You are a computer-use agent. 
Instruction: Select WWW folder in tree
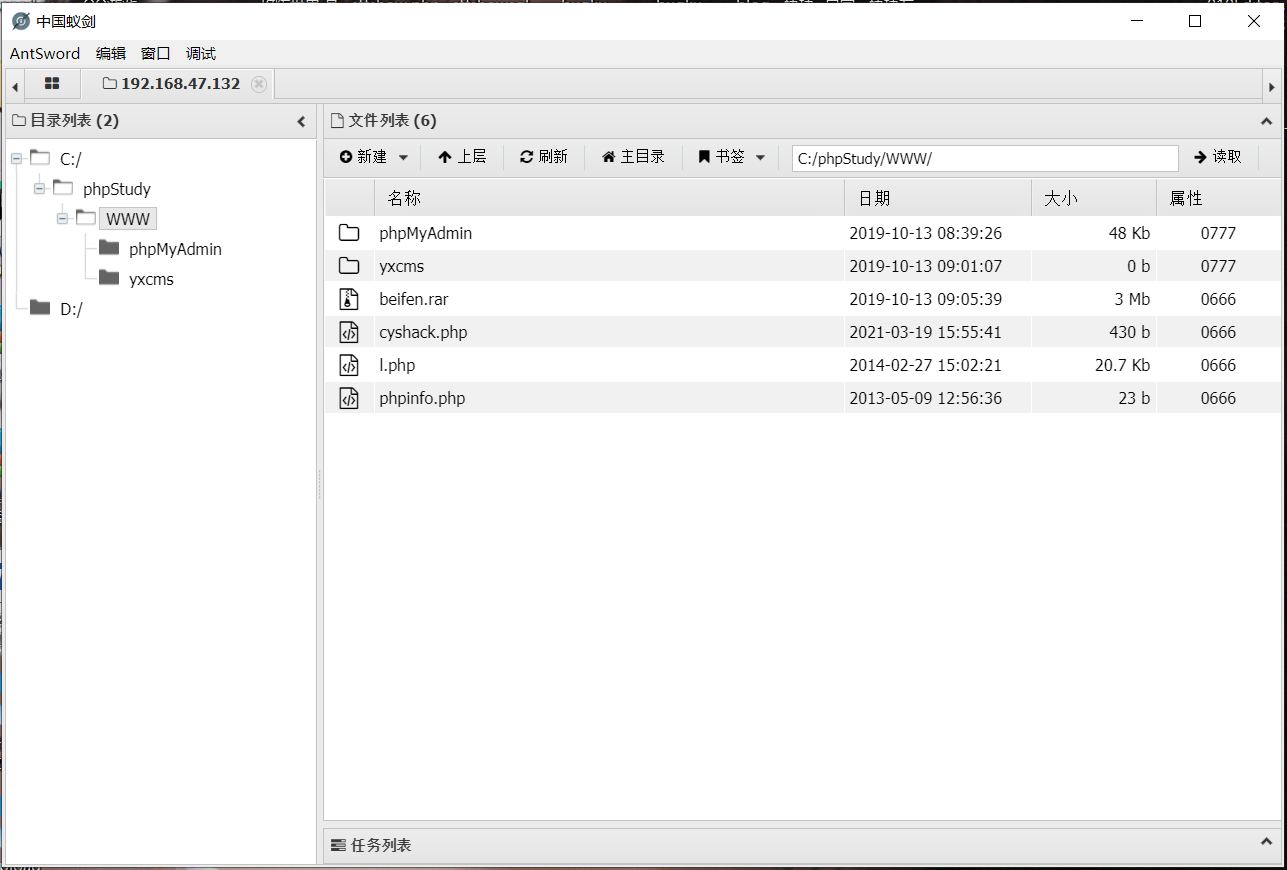pyautogui.click(x=128, y=219)
